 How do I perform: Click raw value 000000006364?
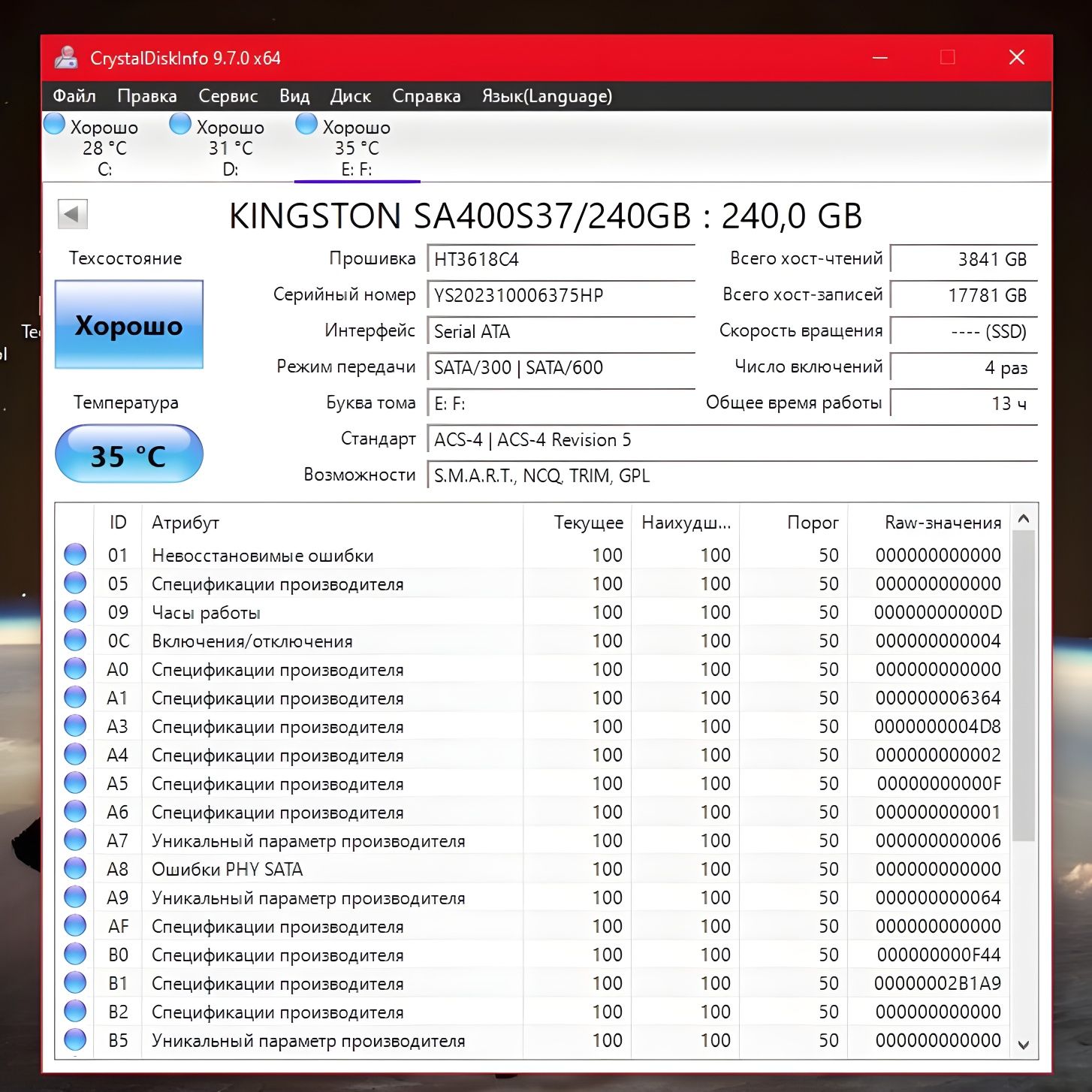click(x=937, y=698)
